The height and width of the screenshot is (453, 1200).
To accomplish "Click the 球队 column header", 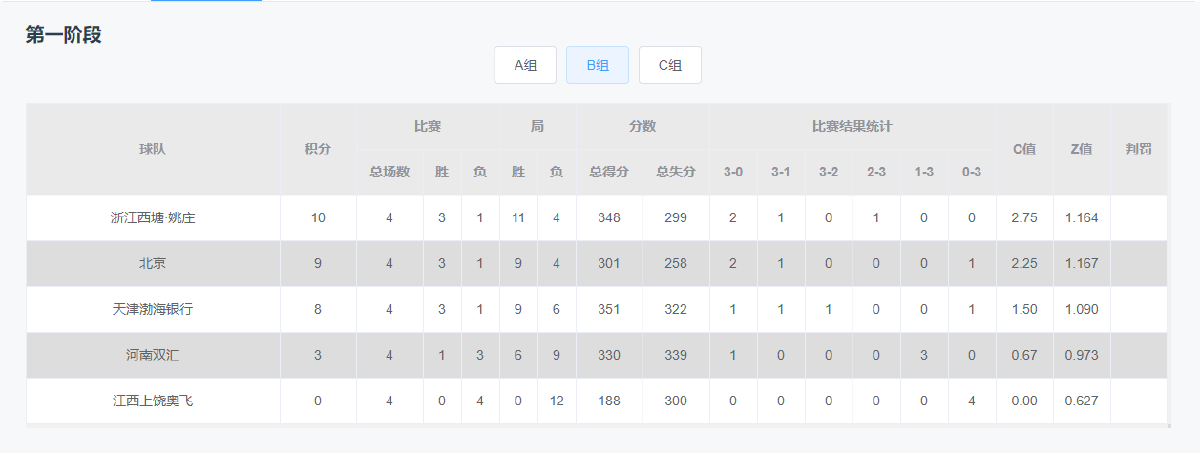I will (153, 149).
